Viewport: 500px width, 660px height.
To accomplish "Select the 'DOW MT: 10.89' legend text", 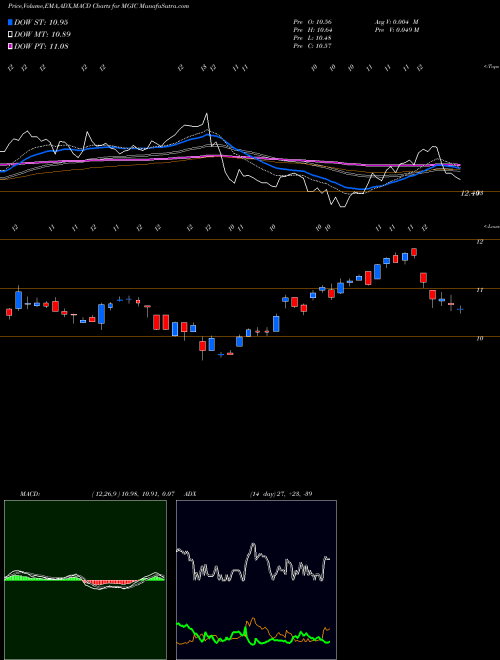I will point(42,35).
